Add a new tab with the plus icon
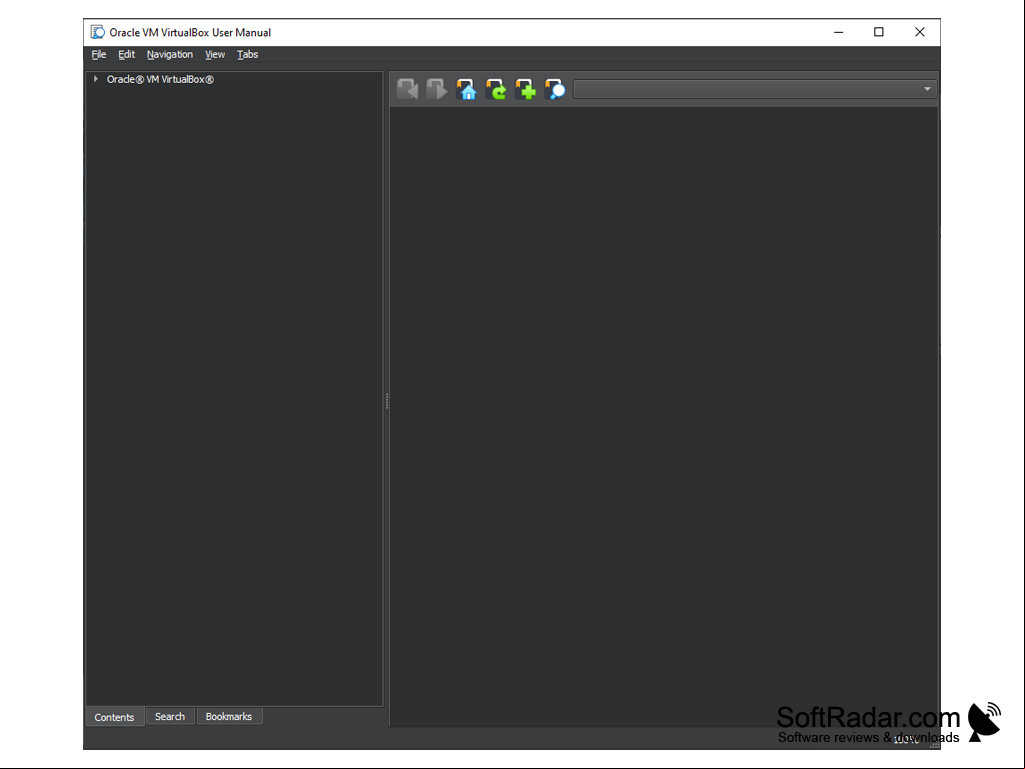This screenshot has height=769, width=1025. [x=525, y=89]
